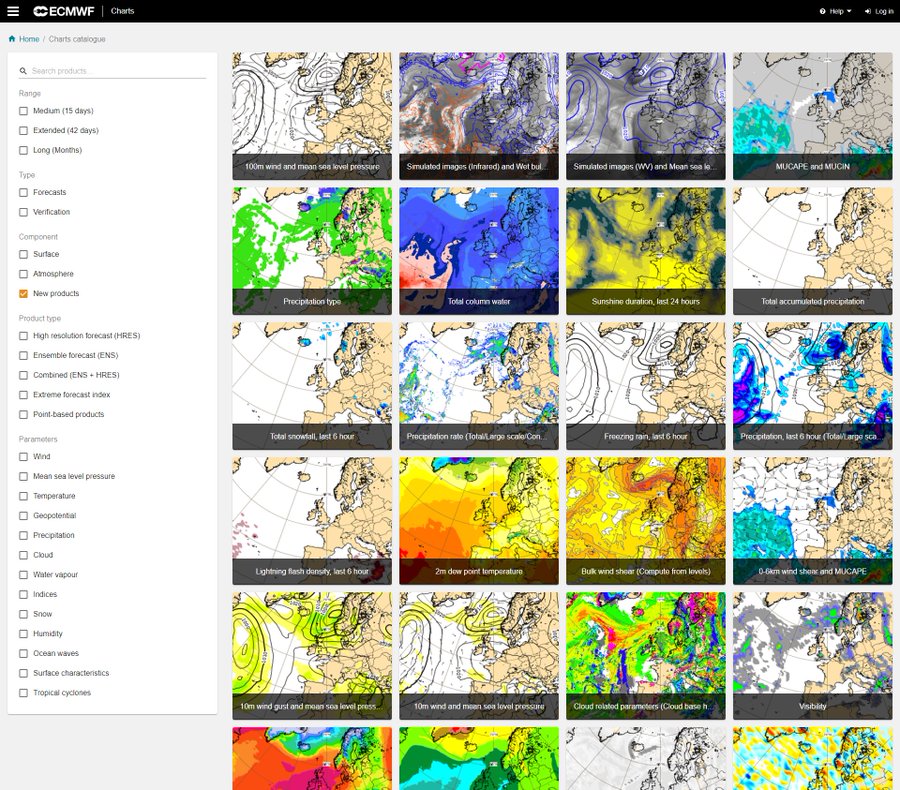Toggle the Surface characteristics checkbox
The width and height of the screenshot is (900, 790).
pyautogui.click(x=24, y=673)
